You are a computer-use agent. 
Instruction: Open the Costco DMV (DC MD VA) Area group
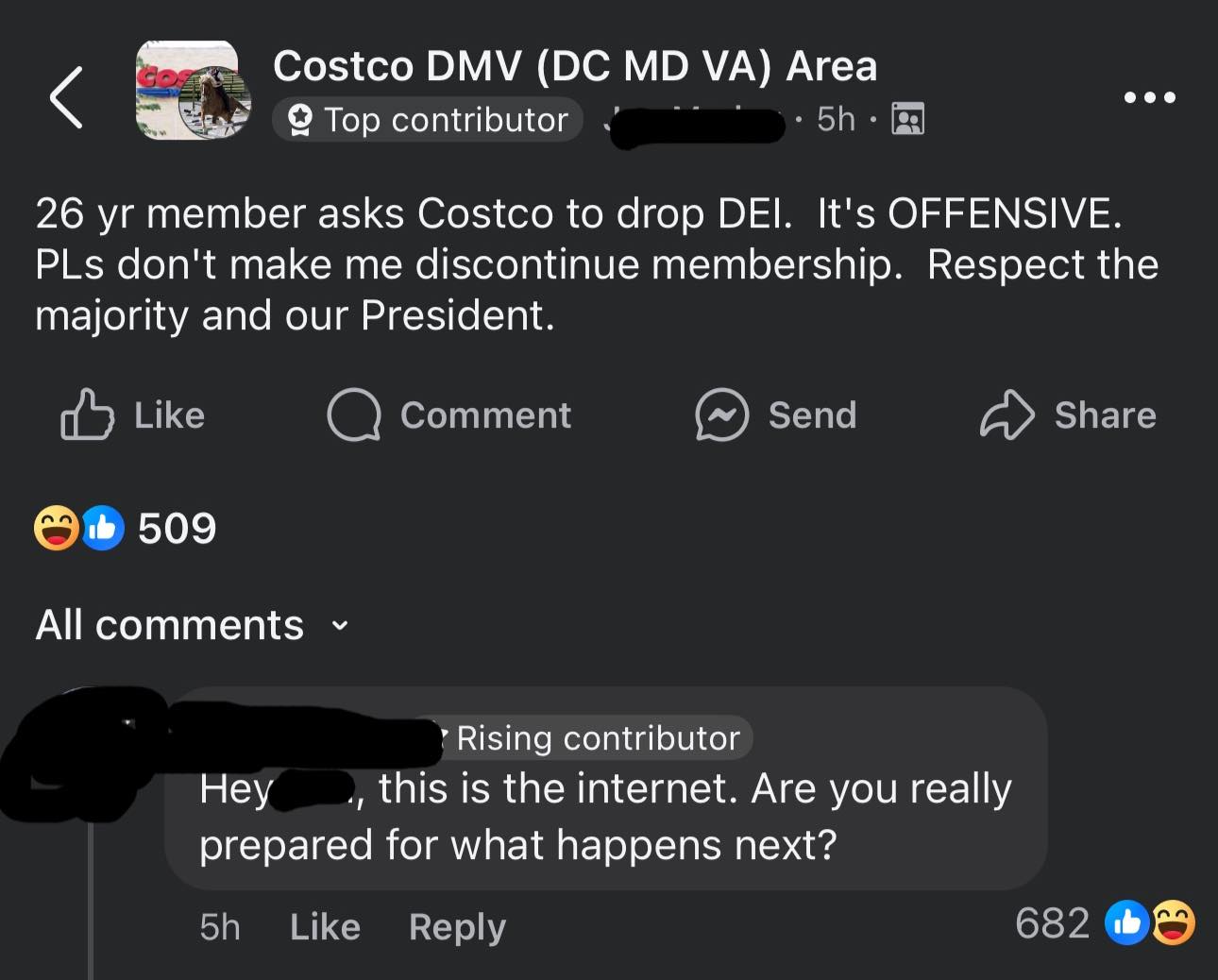[574, 66]
